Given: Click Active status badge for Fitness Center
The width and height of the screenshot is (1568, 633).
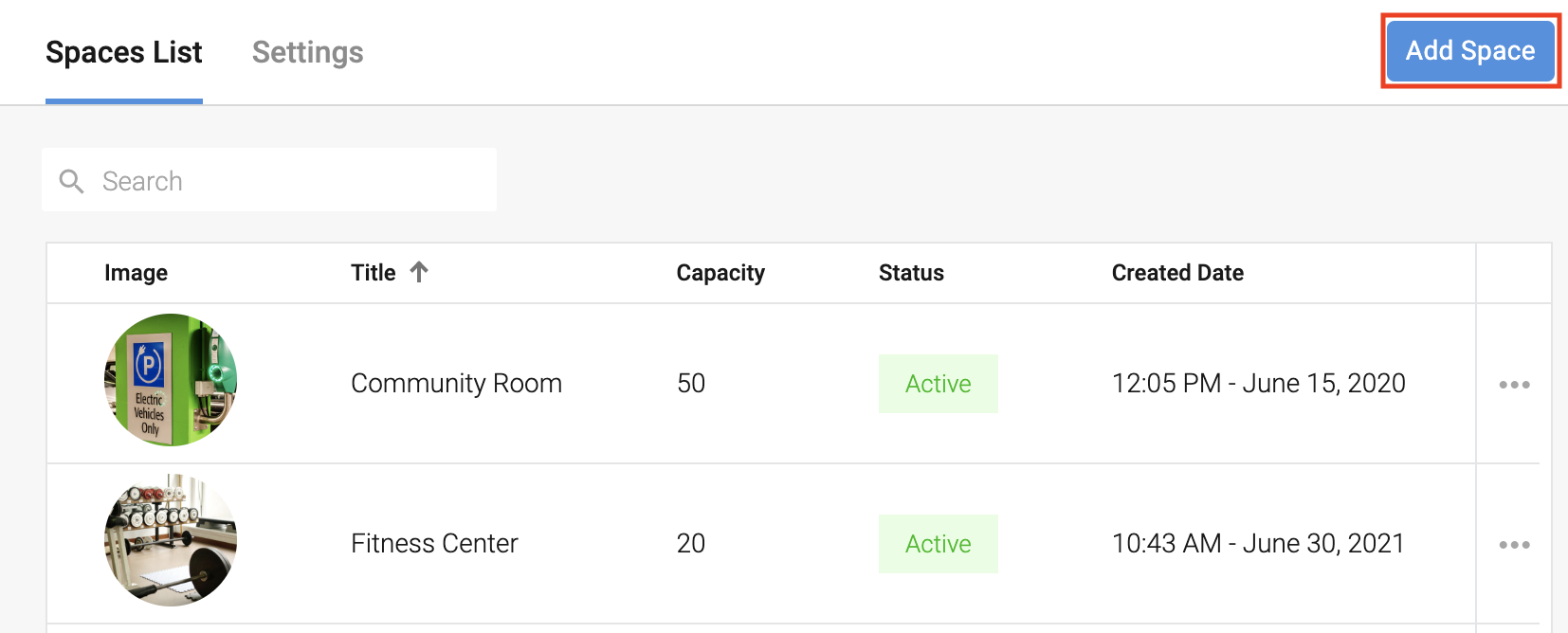Looking at the screenshot, I should [x=938, y=544].
